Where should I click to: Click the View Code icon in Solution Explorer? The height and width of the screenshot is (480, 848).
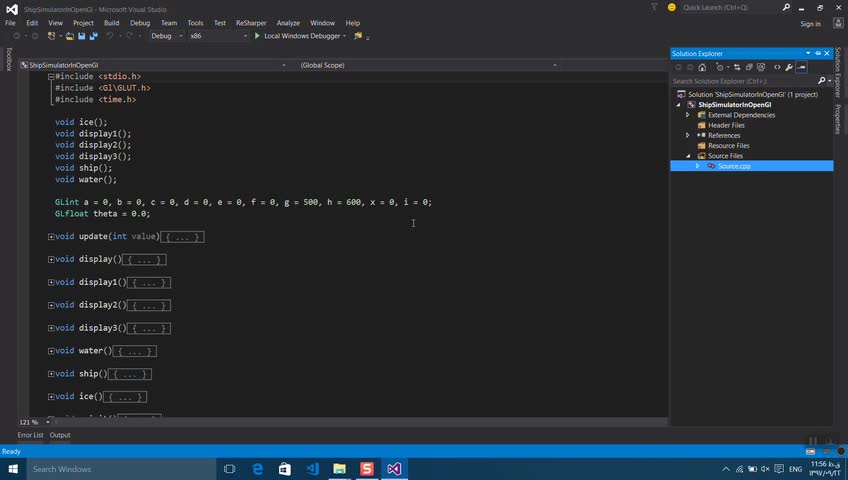point(777,67)
